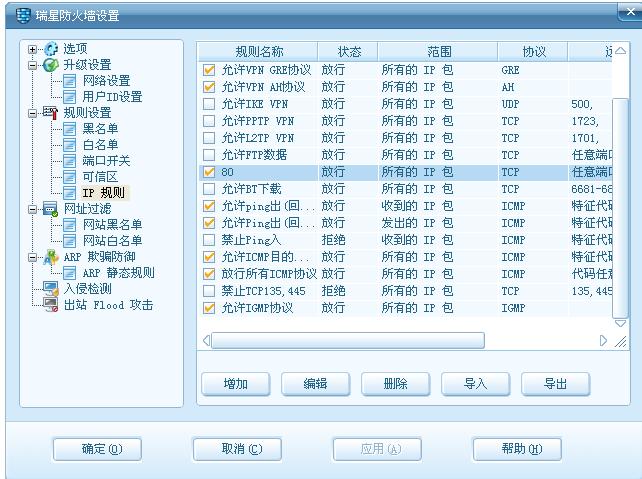The image size is (642, 479).
Task: Sort by 协议 column header
Action: pos(533,52)
